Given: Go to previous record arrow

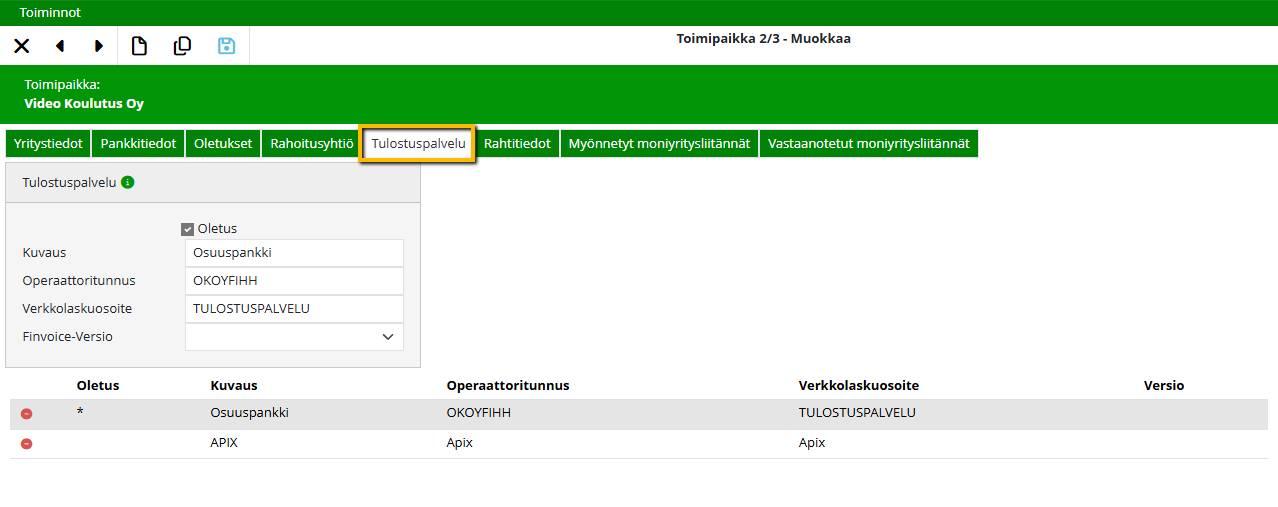Looking at the screenshot, I should (60, 46).
